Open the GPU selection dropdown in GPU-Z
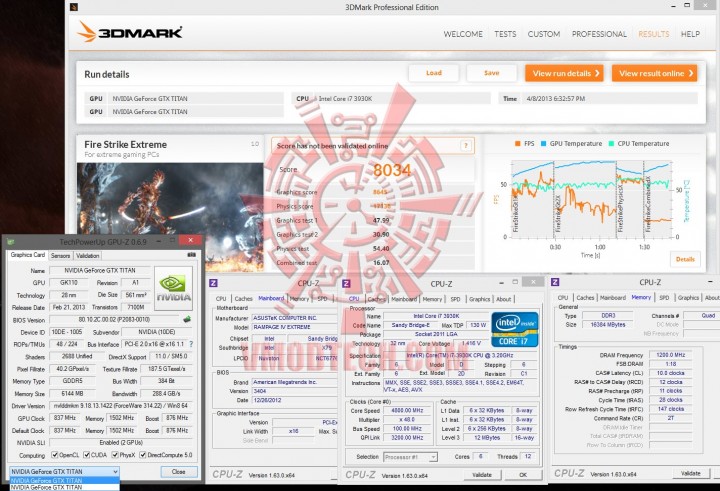Image resolution: width=720 pixels, height=491 pixels. [x=64, y=472]
